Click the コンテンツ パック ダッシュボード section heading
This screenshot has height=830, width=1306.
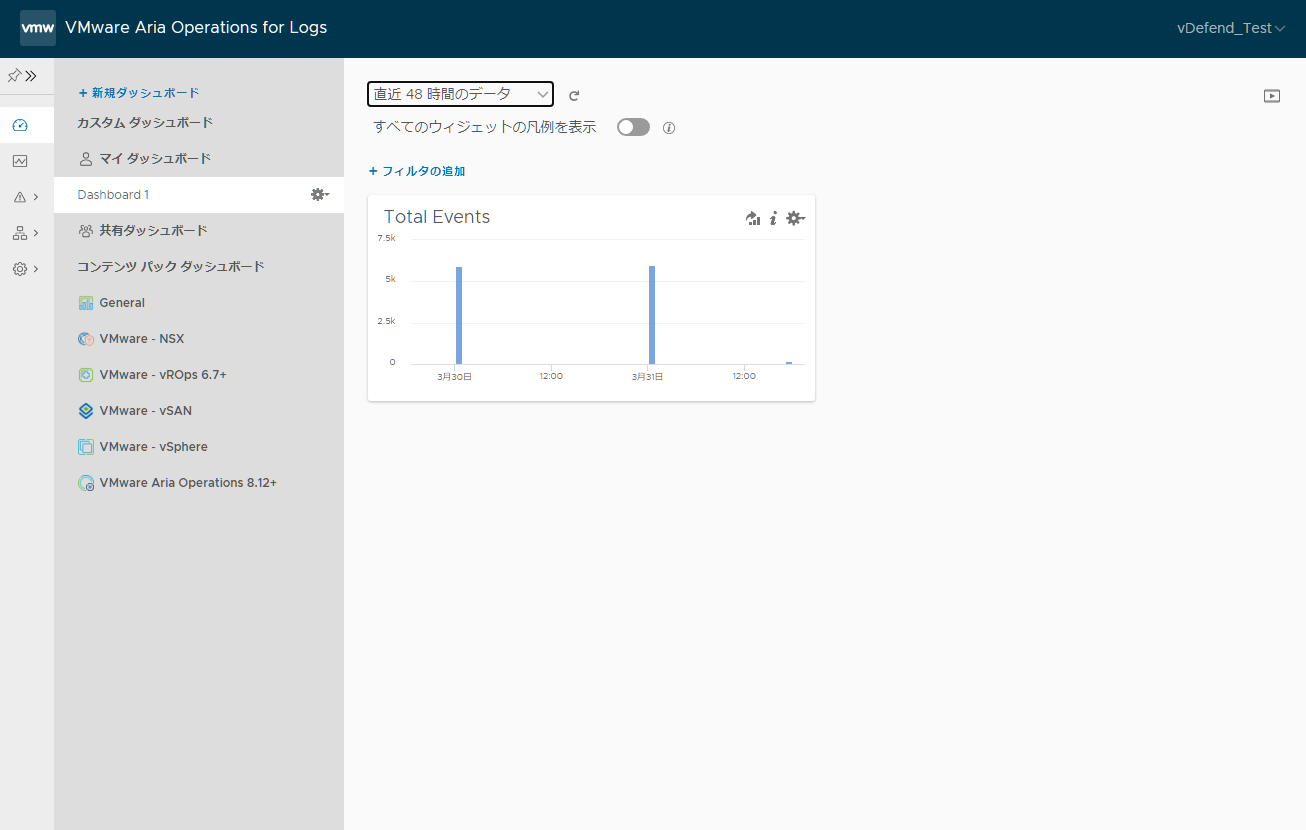171,267
